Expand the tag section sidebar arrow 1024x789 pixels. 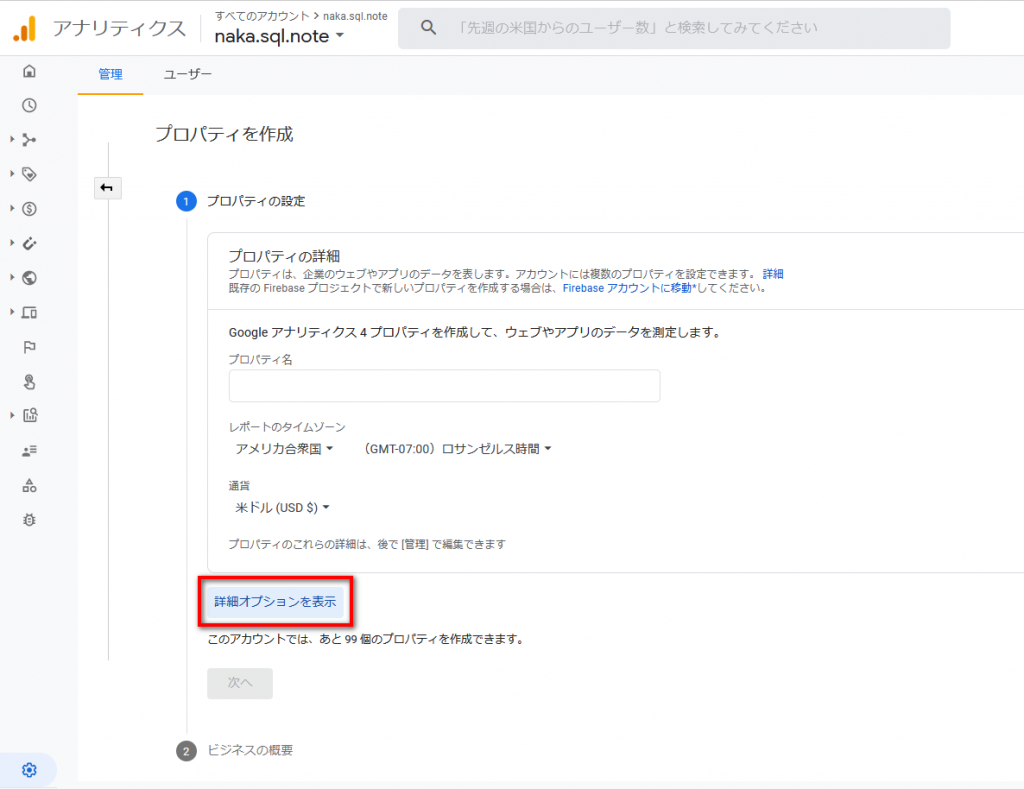tap(12, 174)
